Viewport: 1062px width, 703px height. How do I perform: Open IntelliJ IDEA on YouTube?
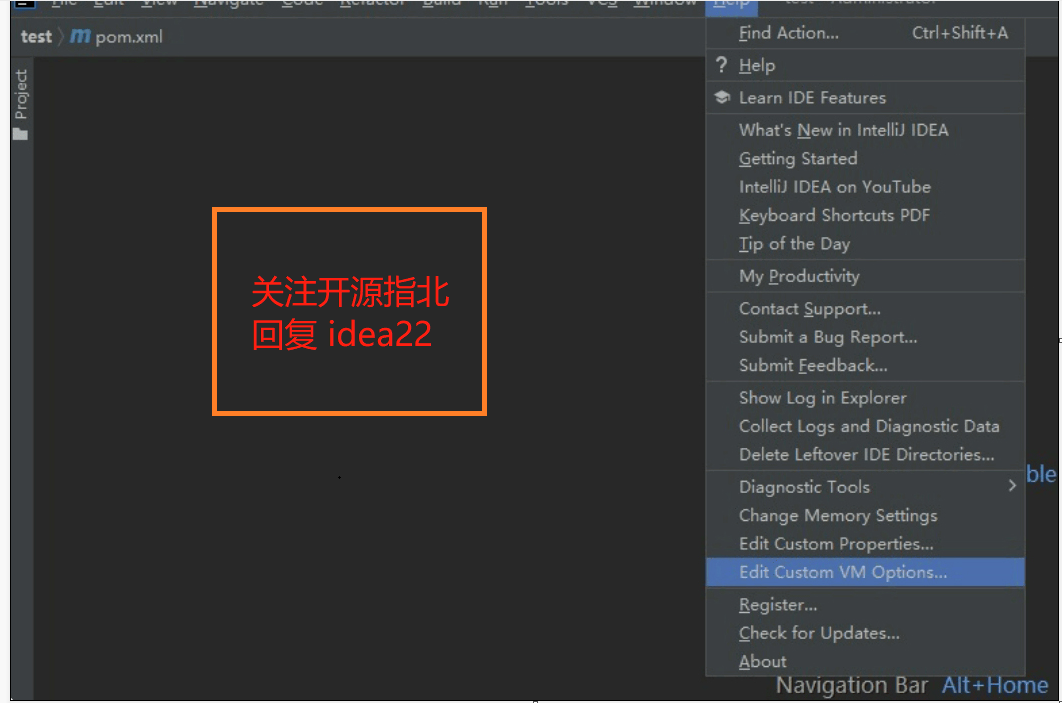pyautogui.click(x=865, y=187)
